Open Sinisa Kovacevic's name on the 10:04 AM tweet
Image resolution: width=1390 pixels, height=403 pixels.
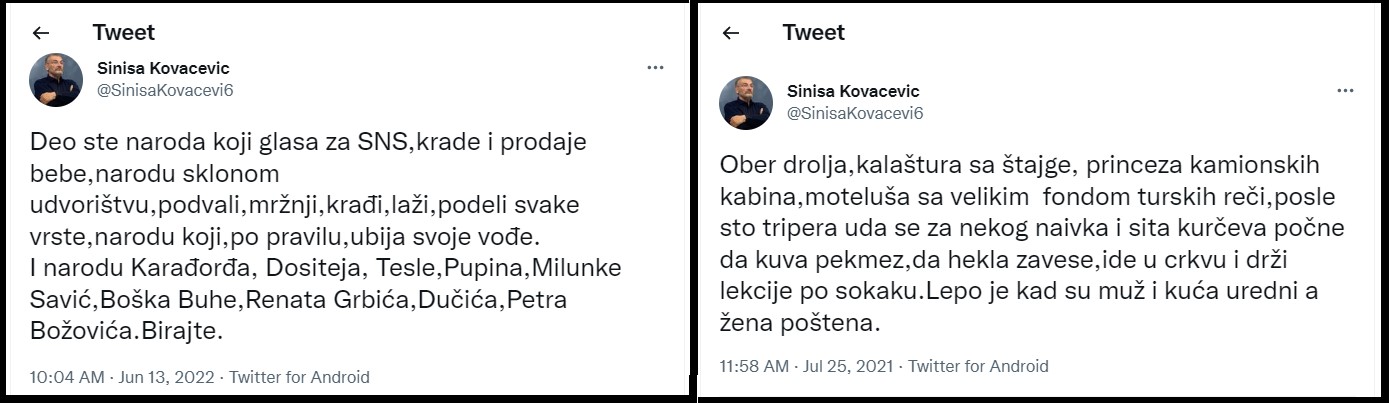(163, 68)
